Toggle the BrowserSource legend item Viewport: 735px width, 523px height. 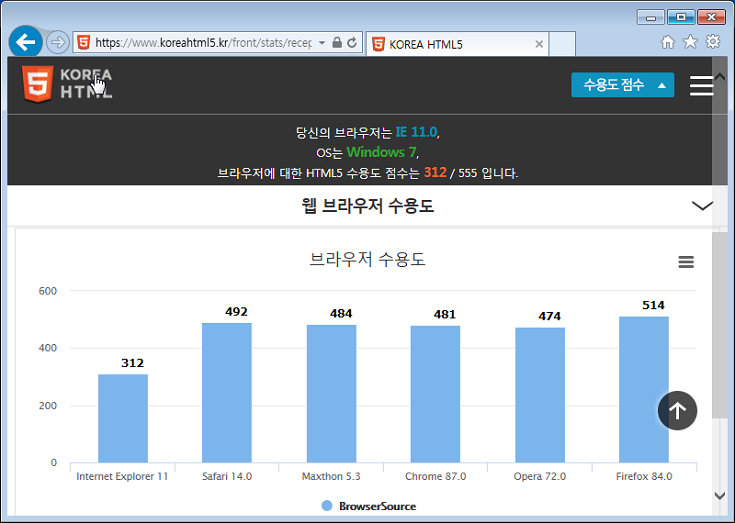369,506
